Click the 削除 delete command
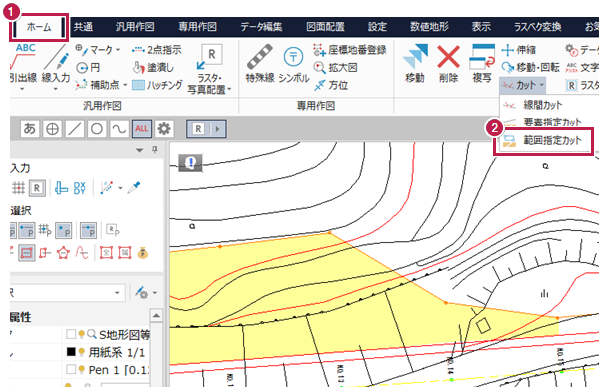Image resolution: width=599 pixels, height=387 pixels. [448, 64]
